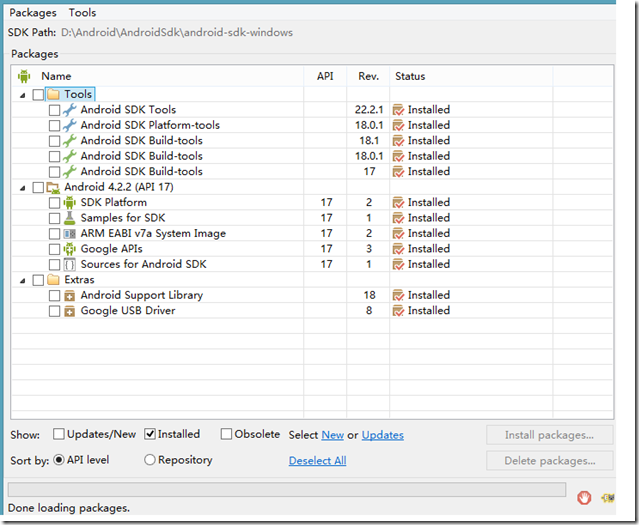Select the Android Support Library row text
Viewport: 639px width, 525px height.
142,295
